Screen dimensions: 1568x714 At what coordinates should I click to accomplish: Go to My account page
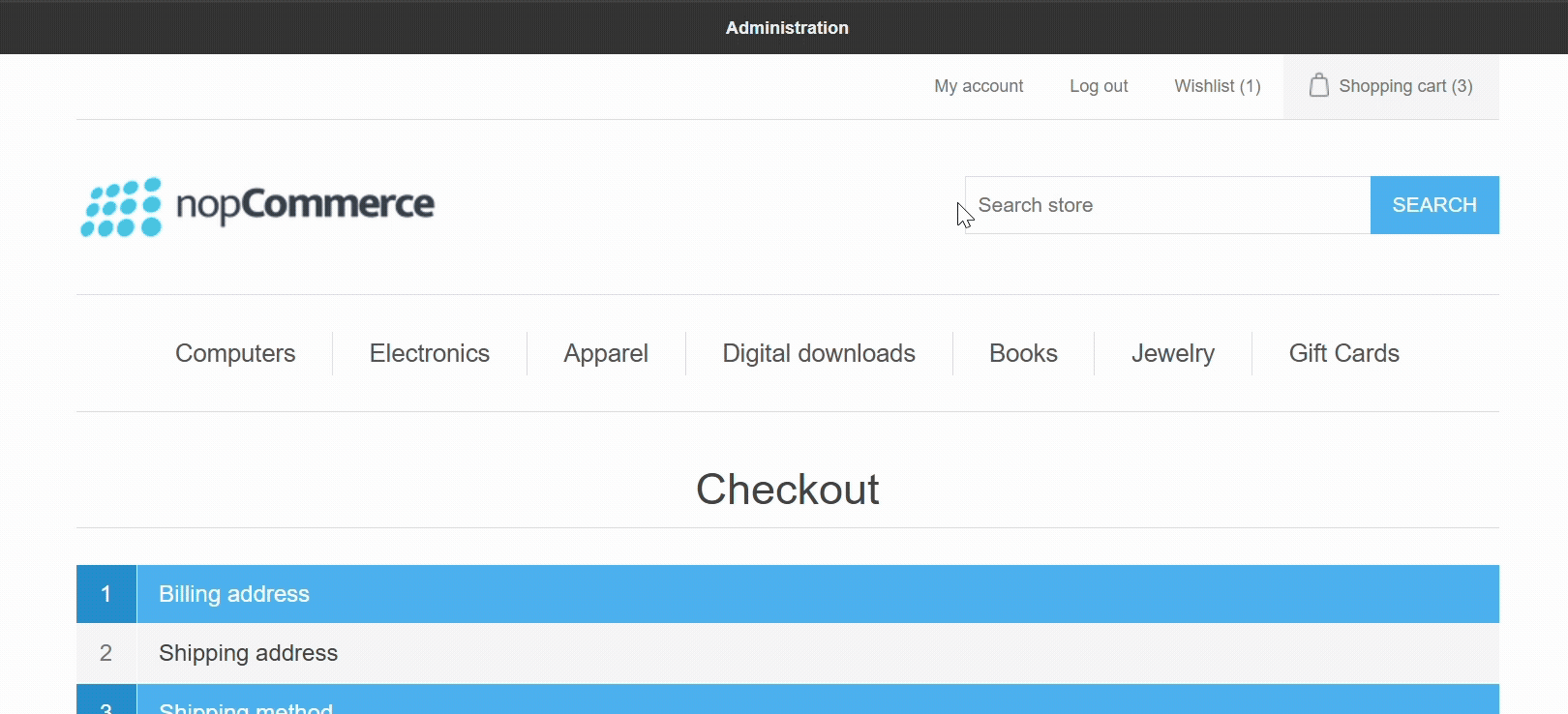pyautogui.click(x=979, y=86)
